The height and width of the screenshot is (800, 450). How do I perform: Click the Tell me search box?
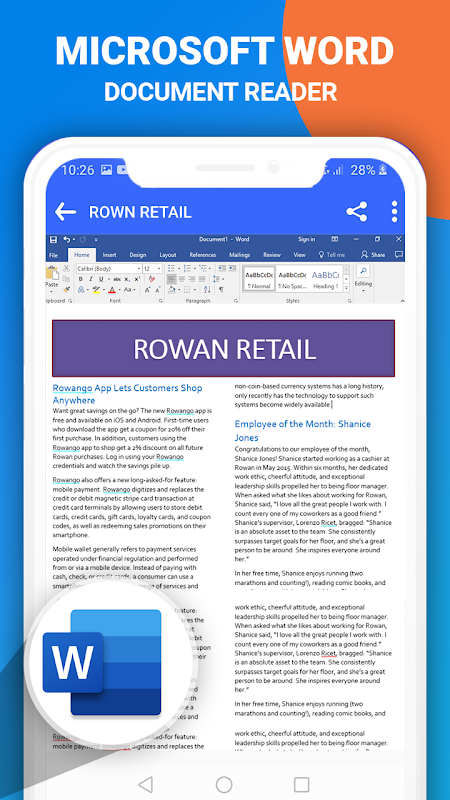click(332, 255)
